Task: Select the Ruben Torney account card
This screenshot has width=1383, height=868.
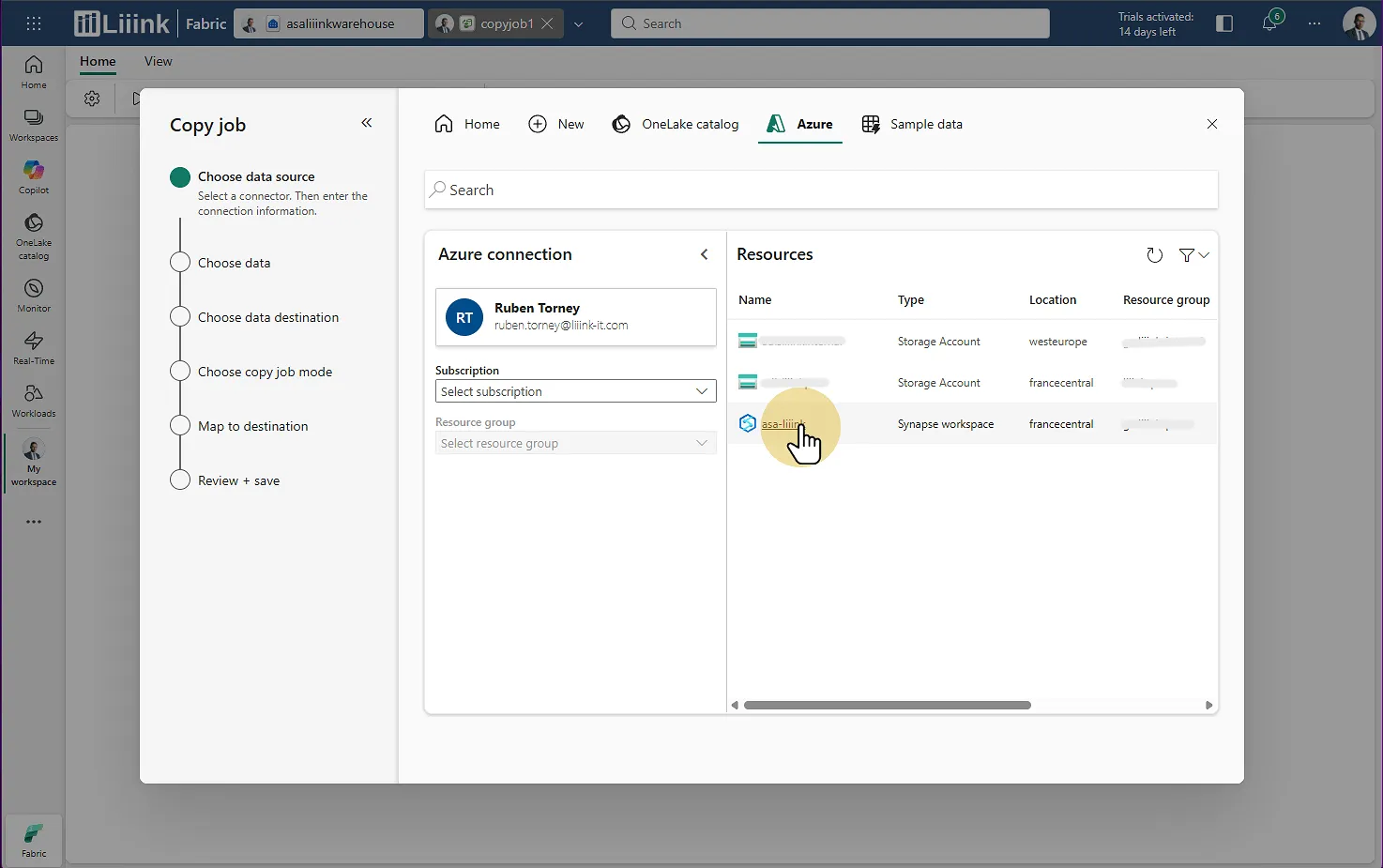Action: pyautogui.click(x=575, y=317)
